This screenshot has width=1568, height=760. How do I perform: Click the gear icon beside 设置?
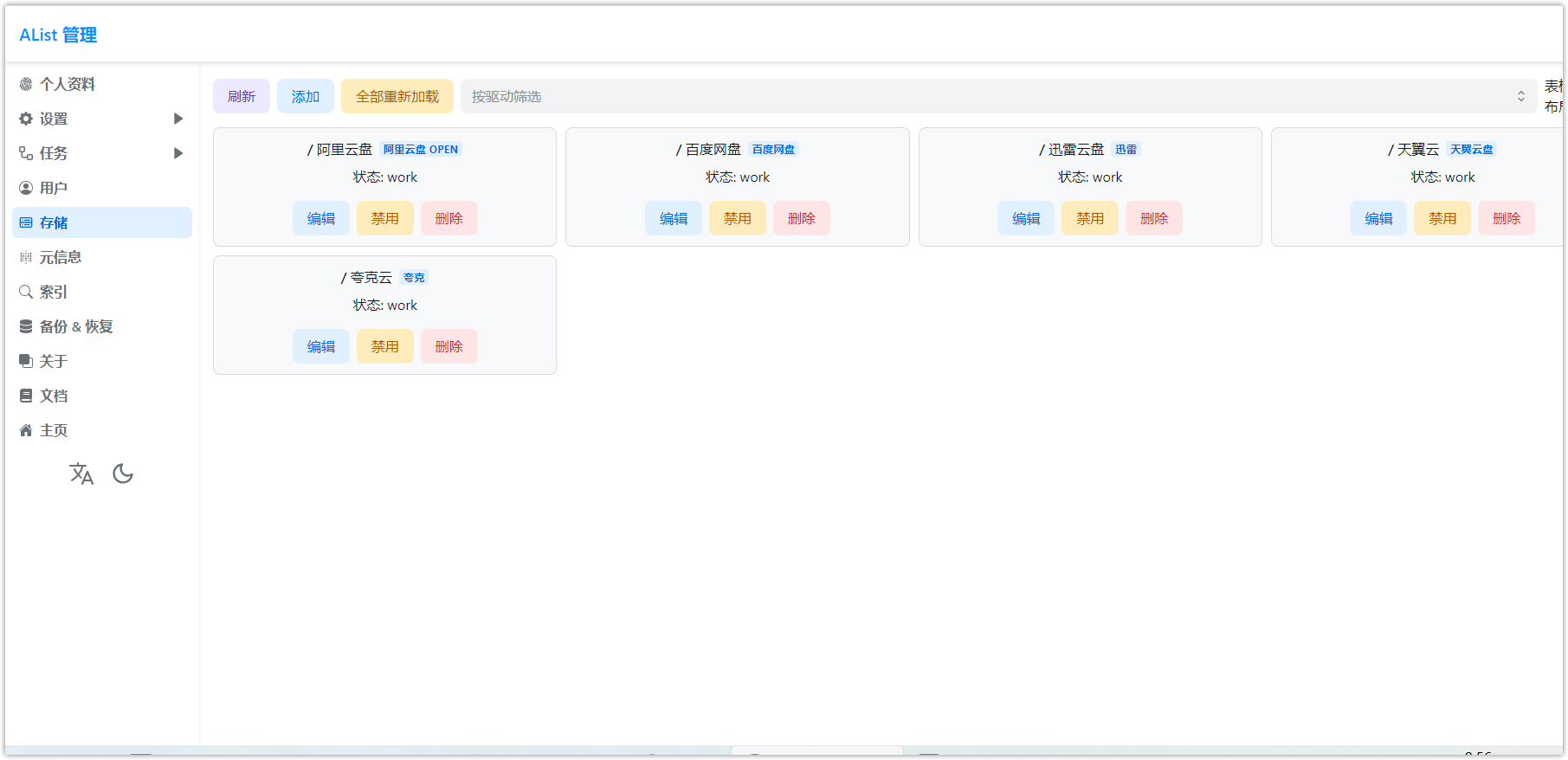(26, 119)
